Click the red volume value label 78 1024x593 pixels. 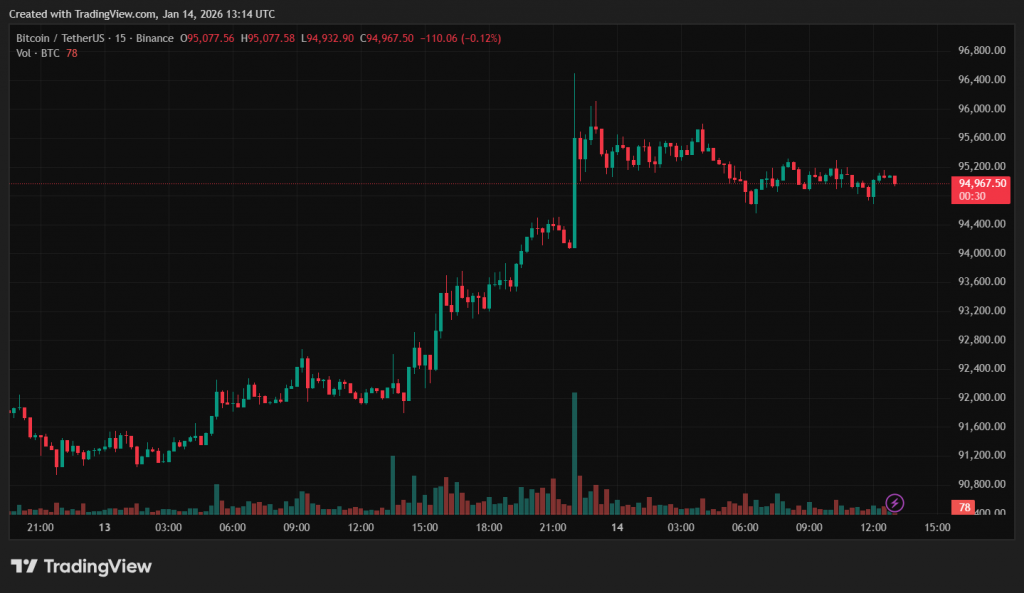point(965,508)
